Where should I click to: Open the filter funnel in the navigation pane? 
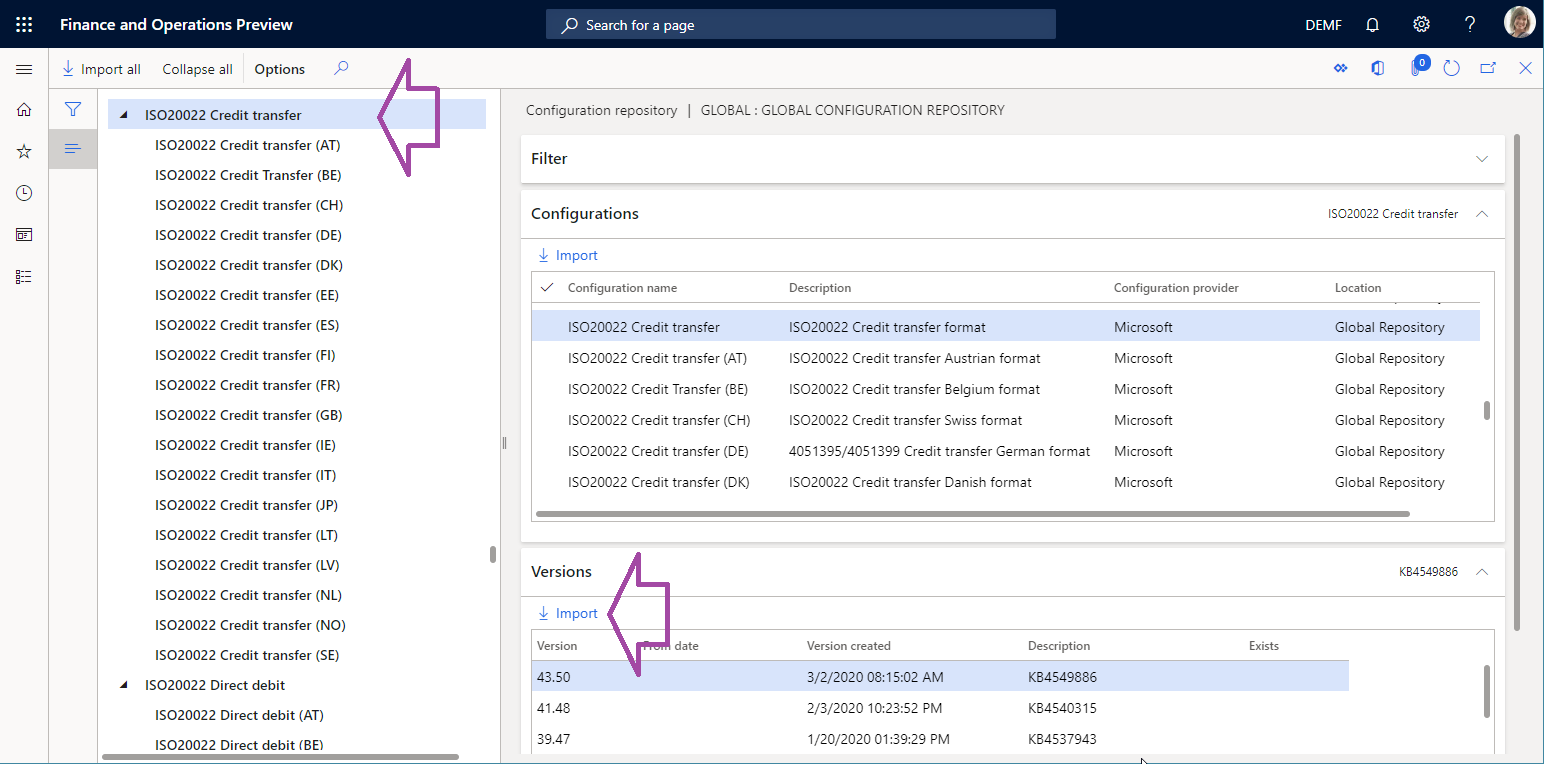(72, 109)
